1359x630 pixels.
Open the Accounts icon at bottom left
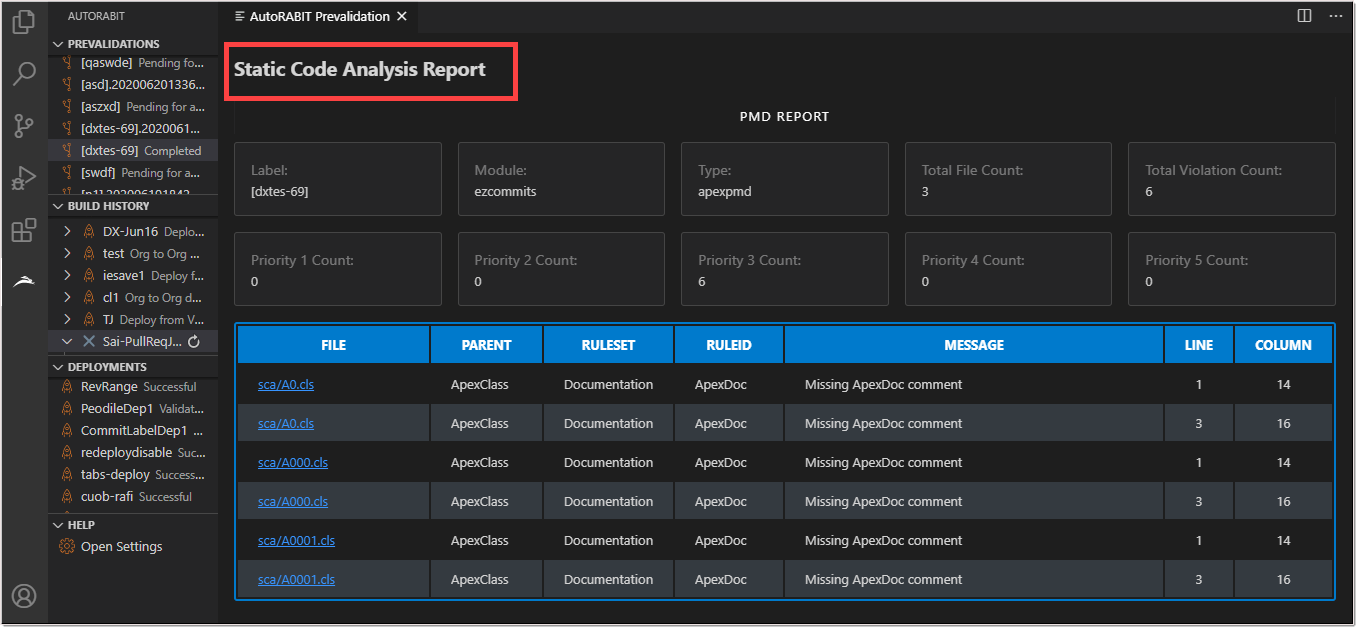point(24,596)
